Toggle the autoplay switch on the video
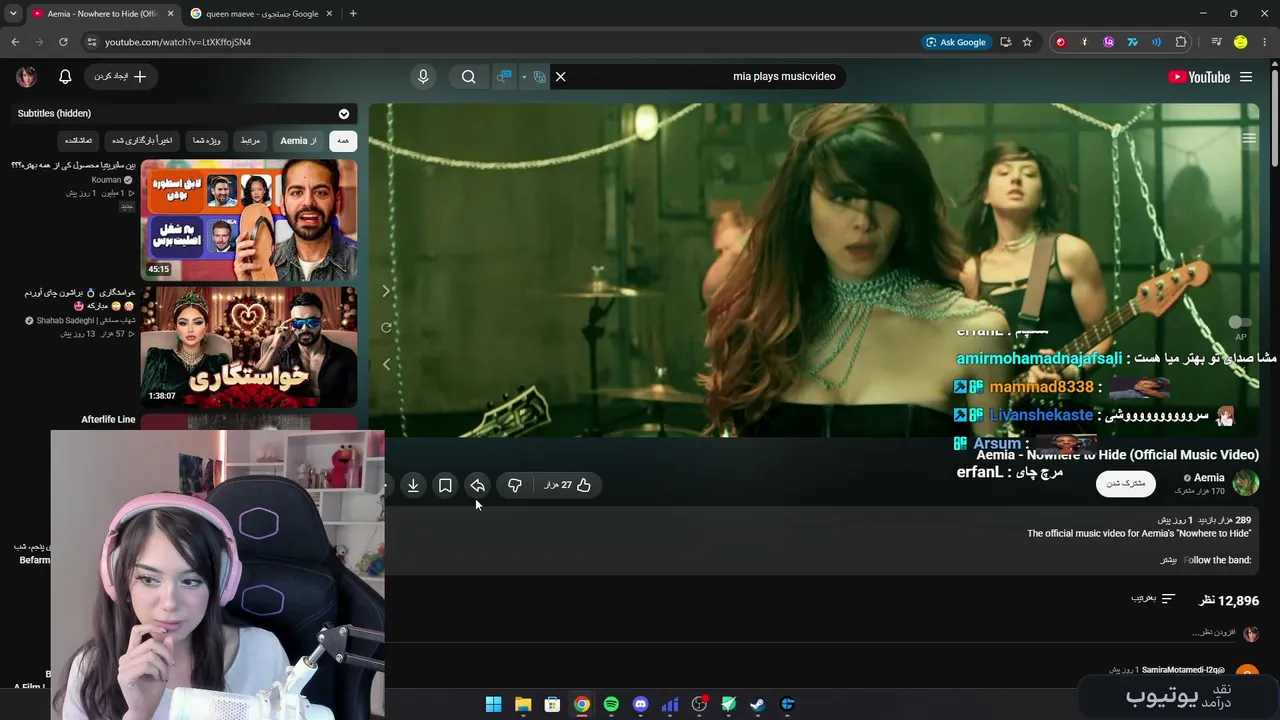This screenshot has width=1280, height=720. coord(1240,322)
